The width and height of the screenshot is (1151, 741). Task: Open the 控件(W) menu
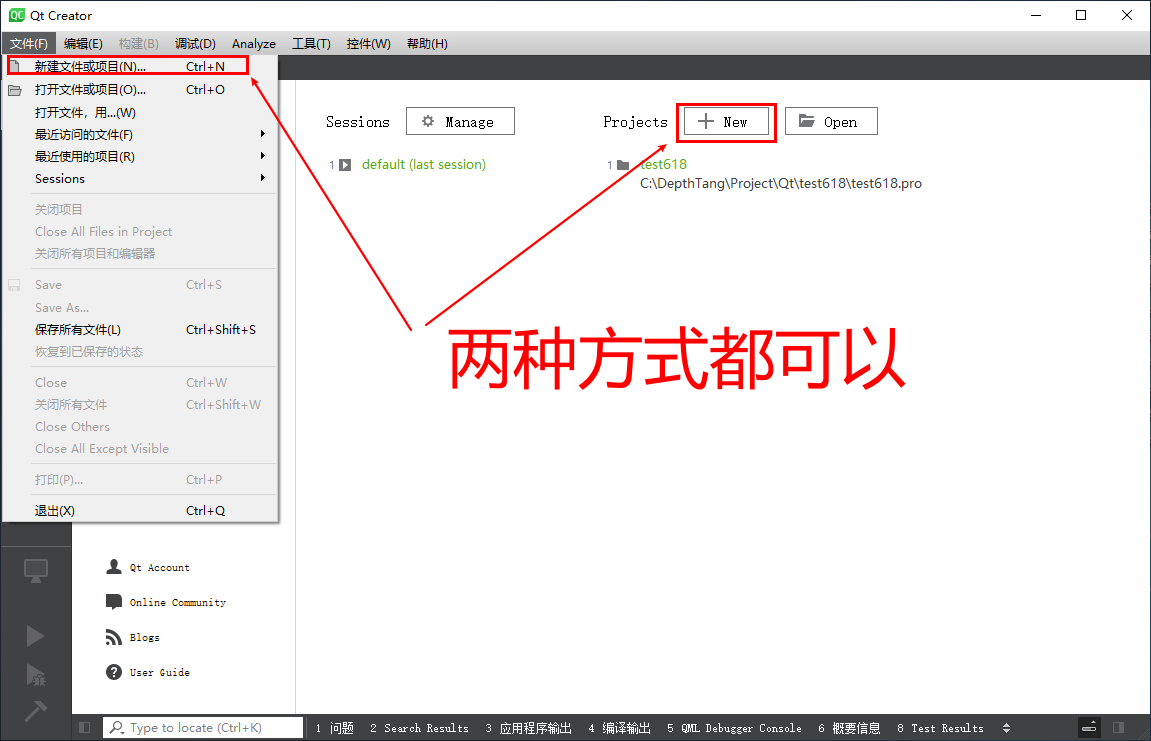[x=368, y=43]
